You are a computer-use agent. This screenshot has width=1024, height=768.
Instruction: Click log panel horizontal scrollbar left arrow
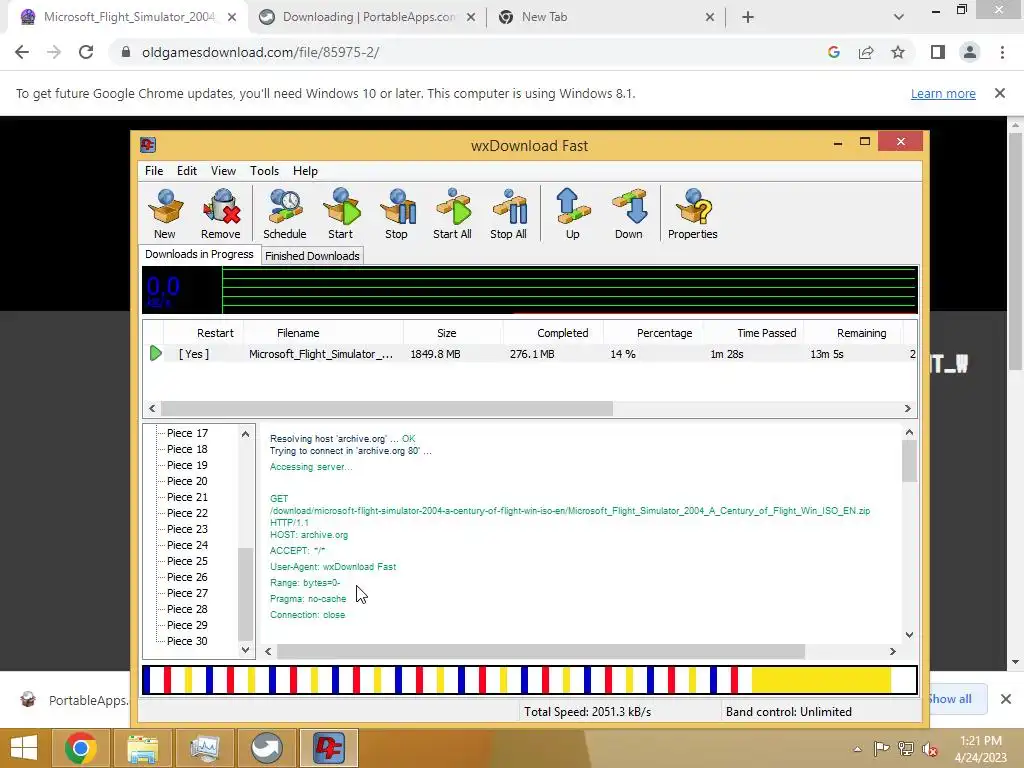[268, 651]
